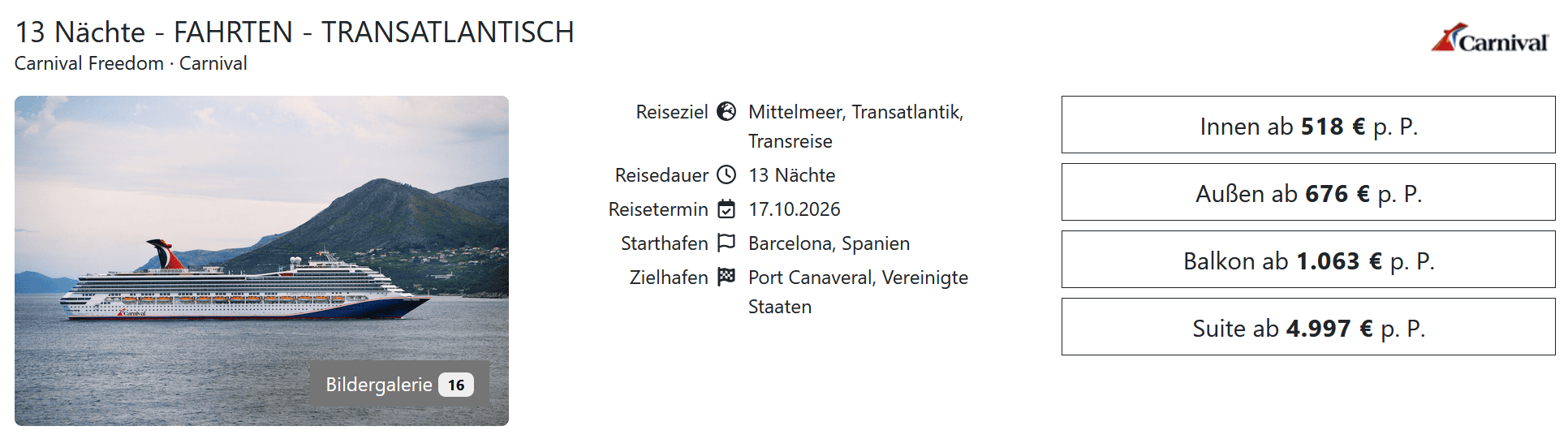The image size is (1568, 439).
Task: Click the 16 photo count badge
Action: click(x=456, y=385)
